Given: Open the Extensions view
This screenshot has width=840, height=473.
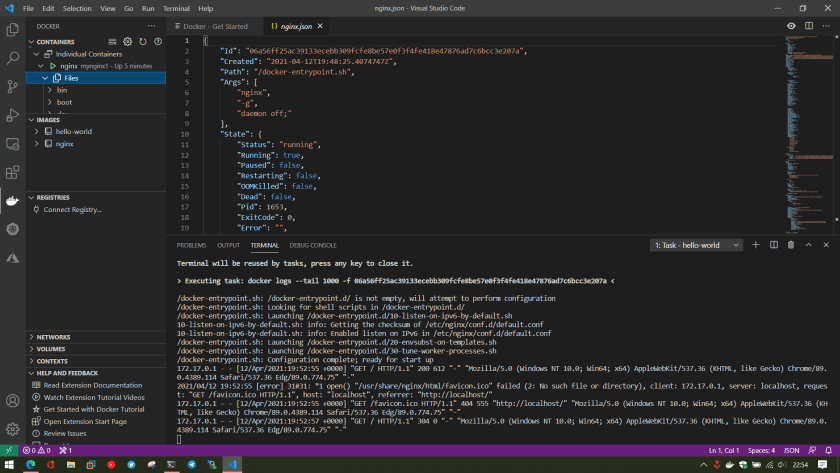Looking at the screenshot, I should (x=12, y=172).
